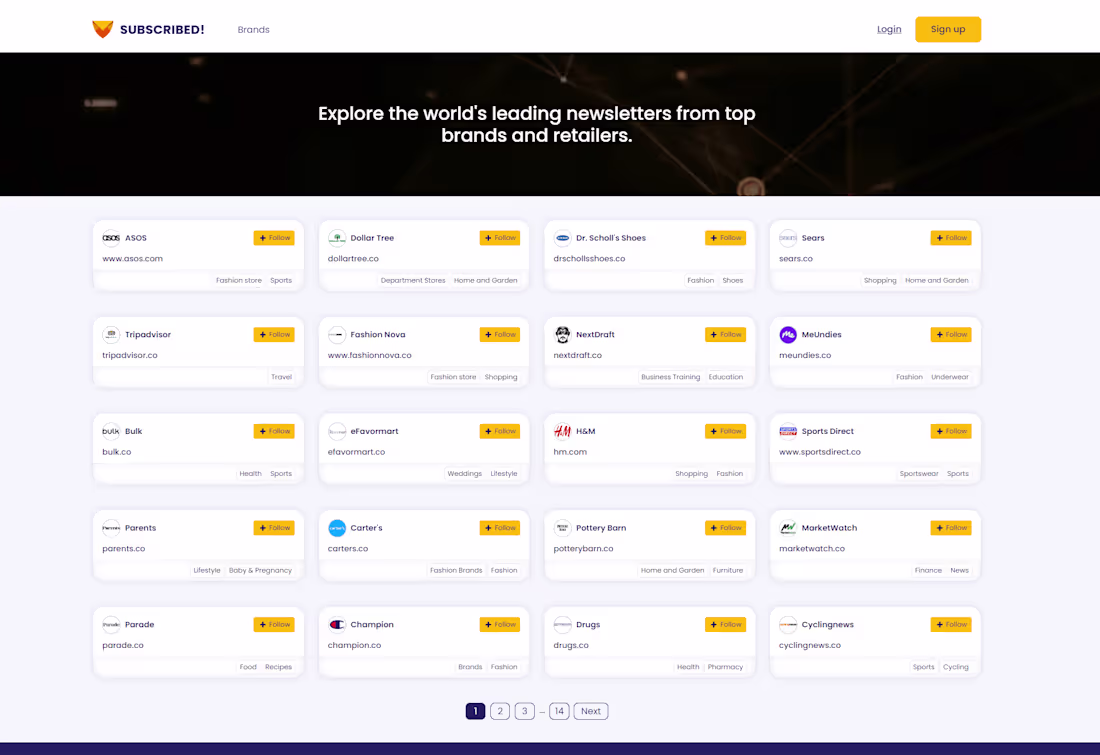Click the Dollar Tree logo icon
The height and width of the screenshot is (755, 1100).
pyautogui.click(x=337, y=237)
